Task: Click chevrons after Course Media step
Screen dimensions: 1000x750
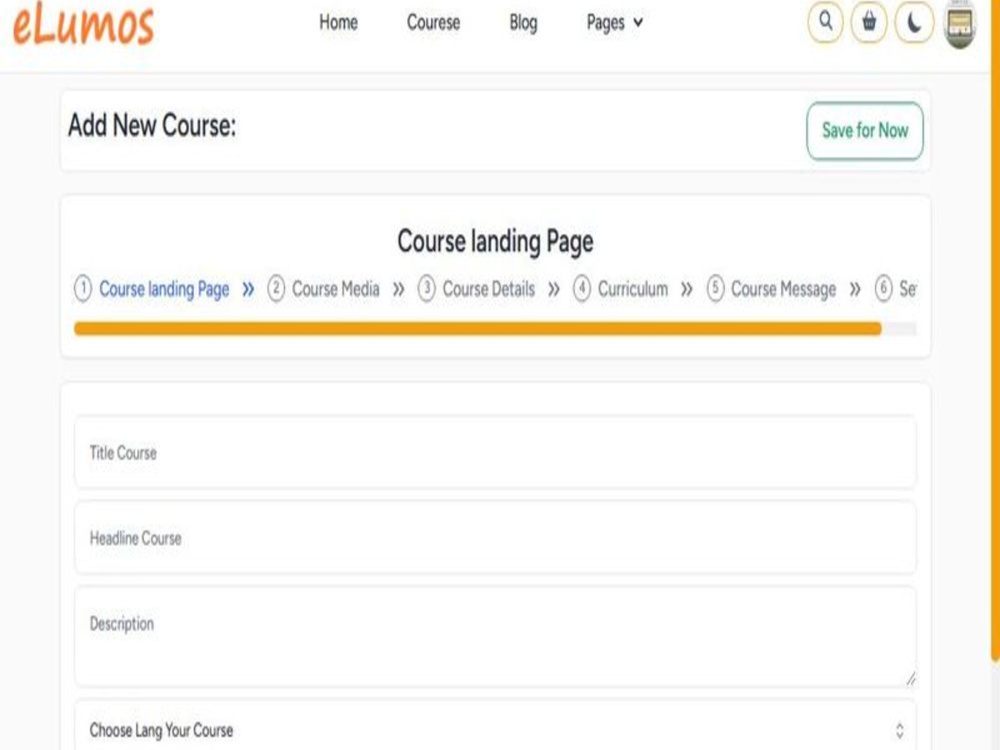Action: click(399, 290)
